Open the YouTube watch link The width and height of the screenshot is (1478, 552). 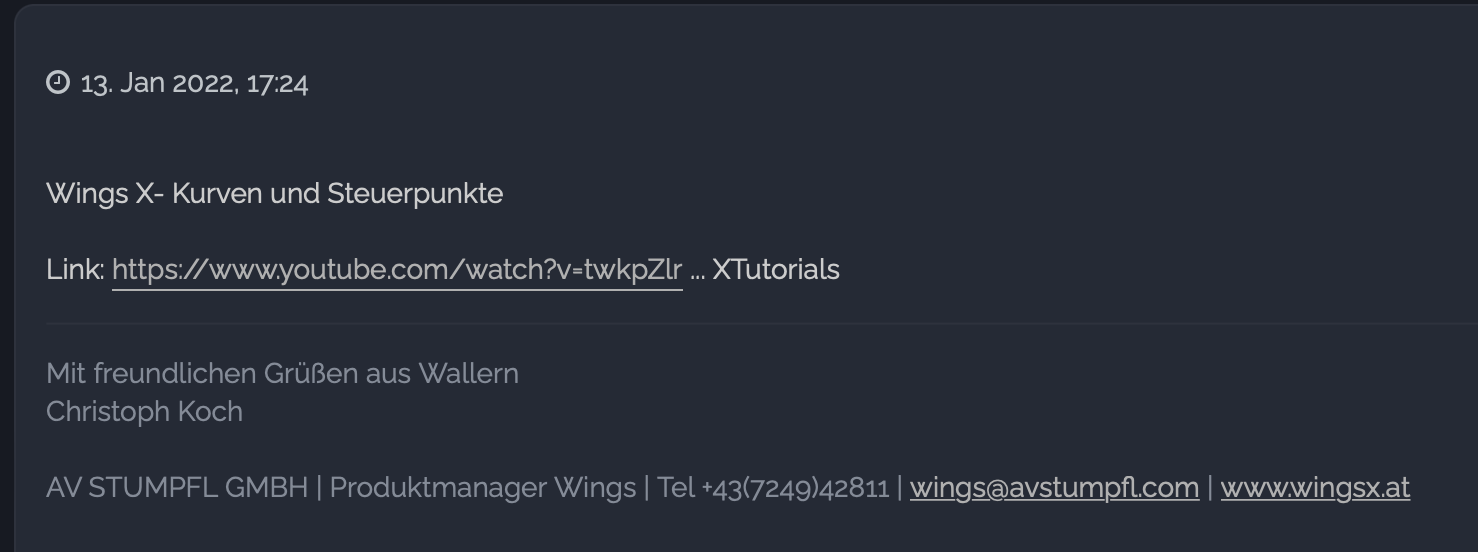pyautogui.click(x=397, y=270)
